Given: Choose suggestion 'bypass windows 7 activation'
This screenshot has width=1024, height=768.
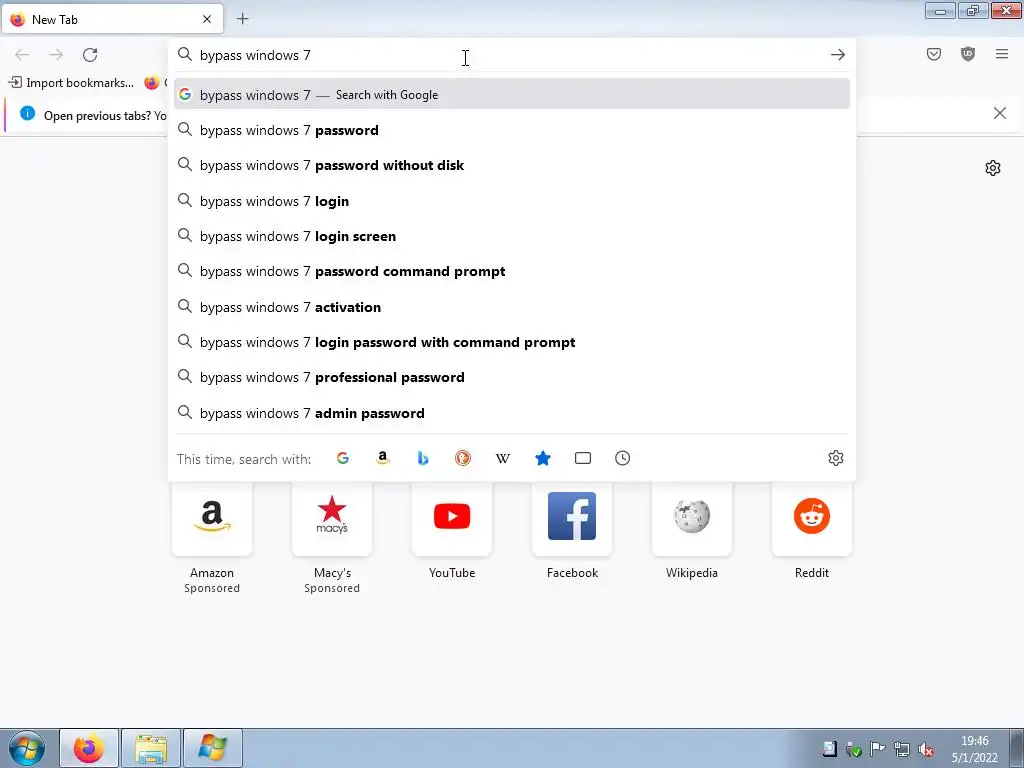Looking at the screenshot, I should click(x=512, y=307).
